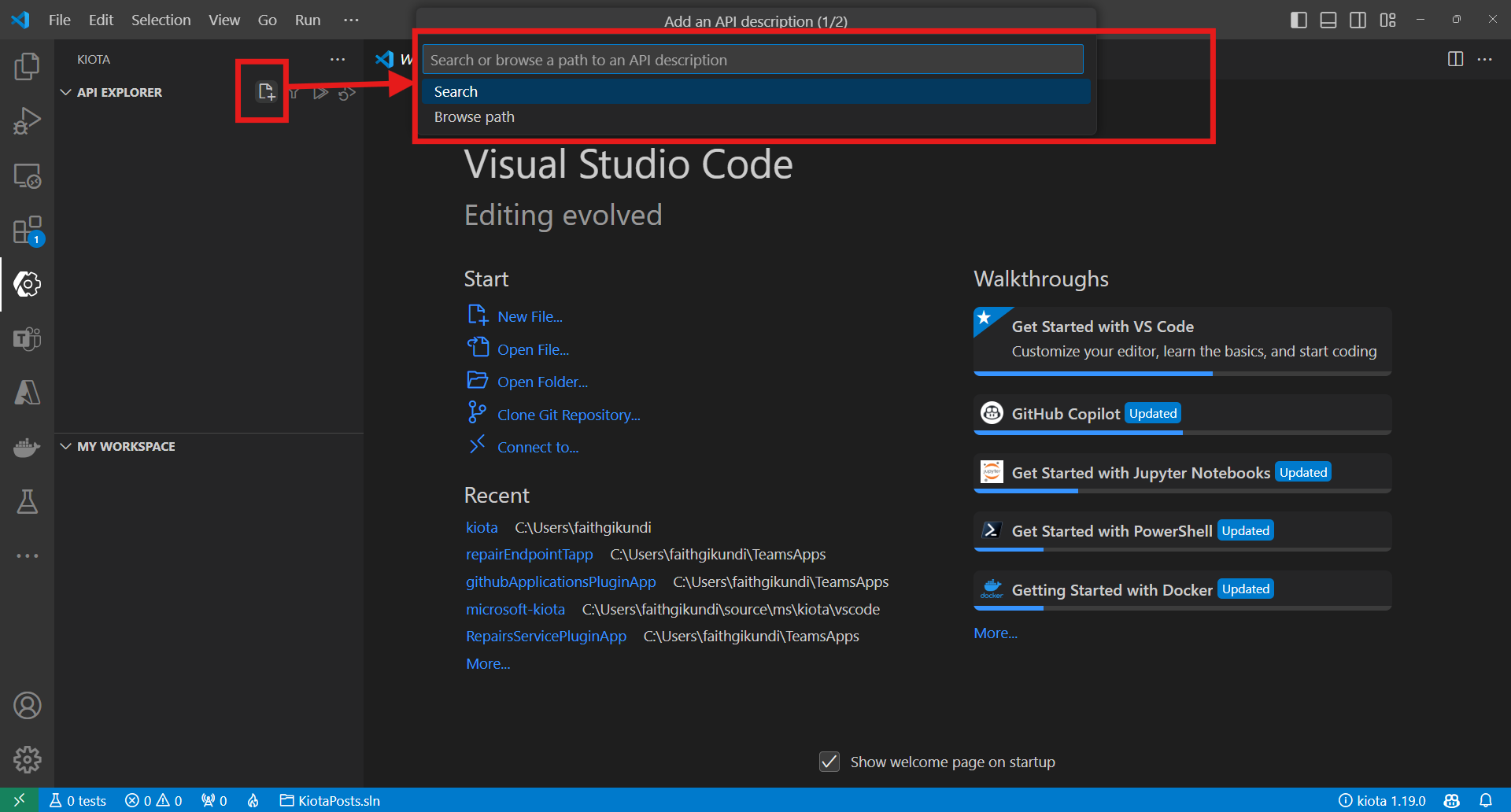Screen dimensions: 1511x812
Task: Toggle Show welcome page on startup
Action: pyautogui.click(x=829, y=762)
